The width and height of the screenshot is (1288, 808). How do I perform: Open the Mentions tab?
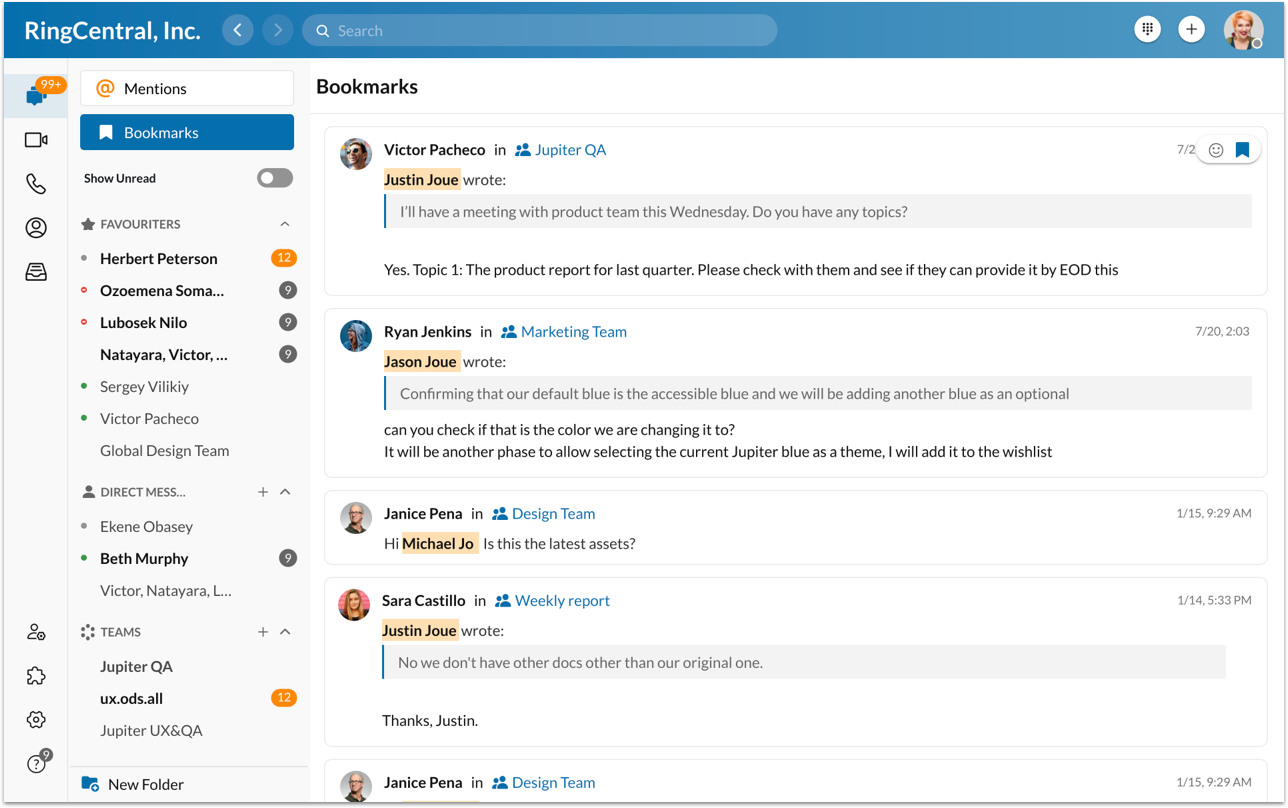pos(187,88)
